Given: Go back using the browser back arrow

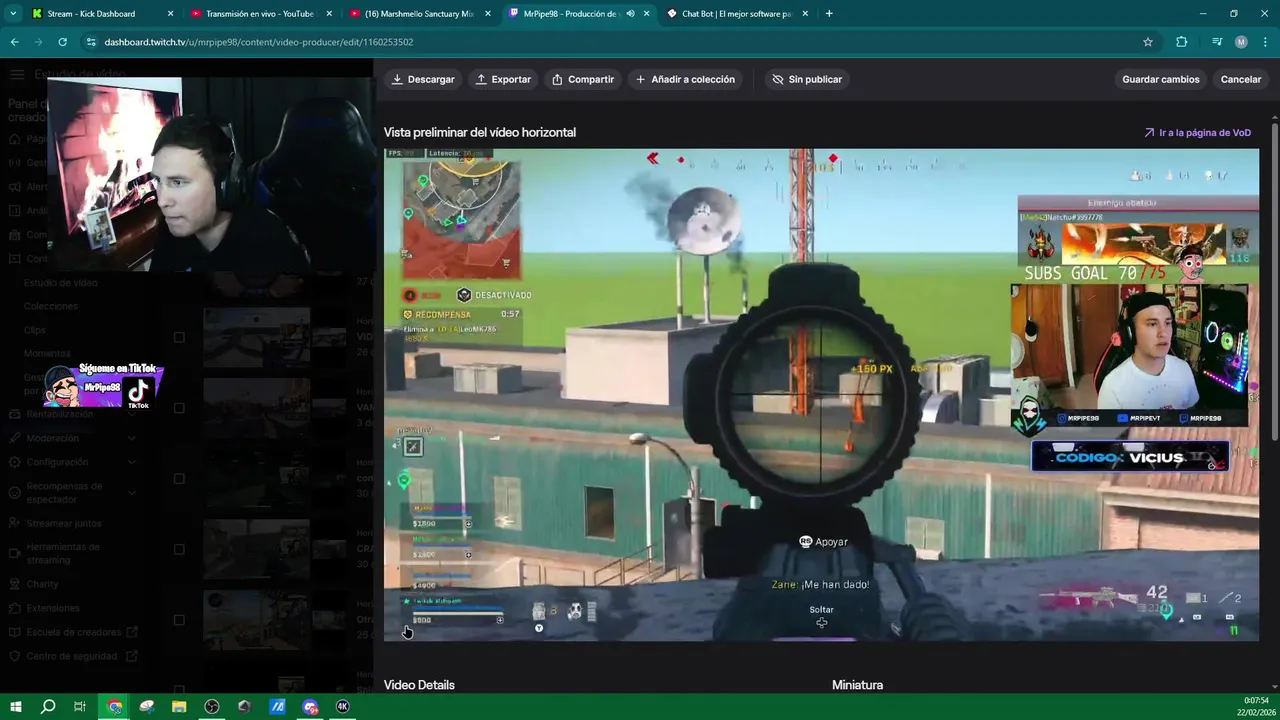Looking at the screenshot, I should (15, 42).
